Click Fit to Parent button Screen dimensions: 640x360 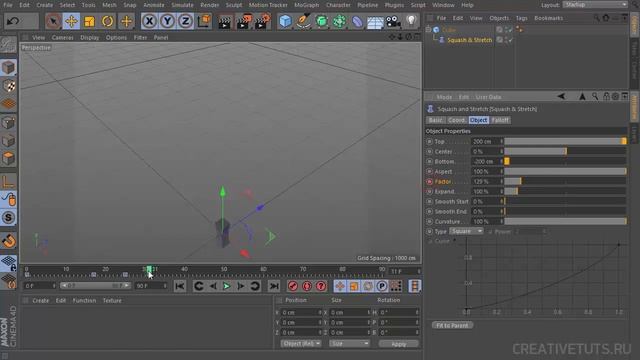point(452,325)
